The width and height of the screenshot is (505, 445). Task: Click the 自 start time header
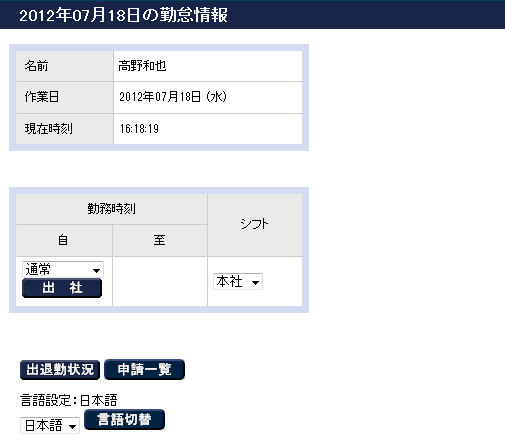pyautogui.click(x=64, y=240)
